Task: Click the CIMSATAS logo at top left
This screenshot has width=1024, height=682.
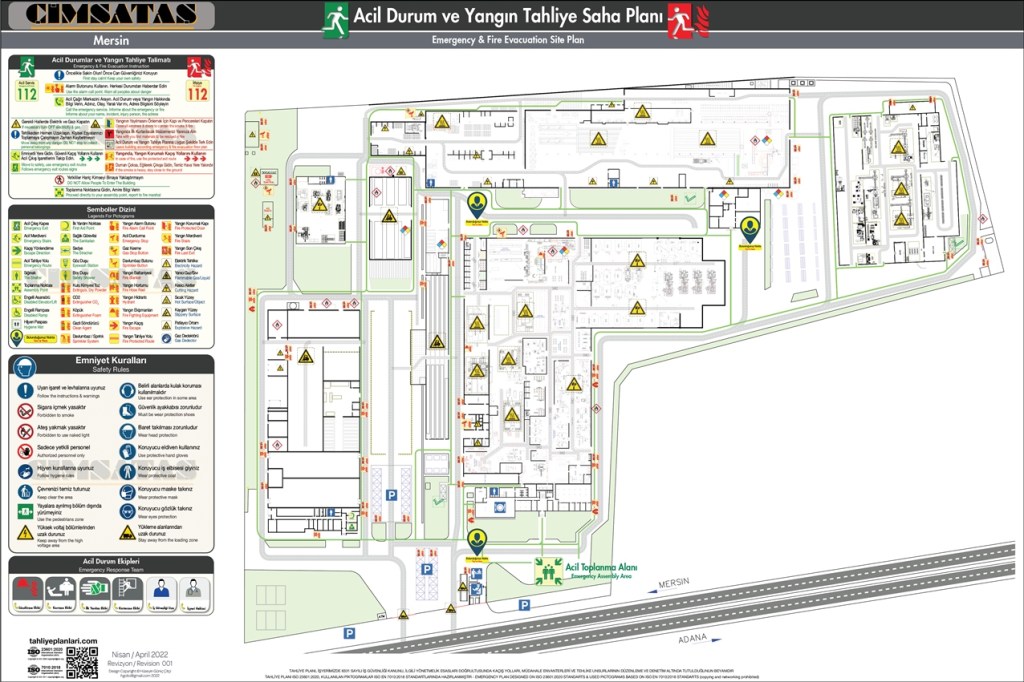Action: (110, 14)
